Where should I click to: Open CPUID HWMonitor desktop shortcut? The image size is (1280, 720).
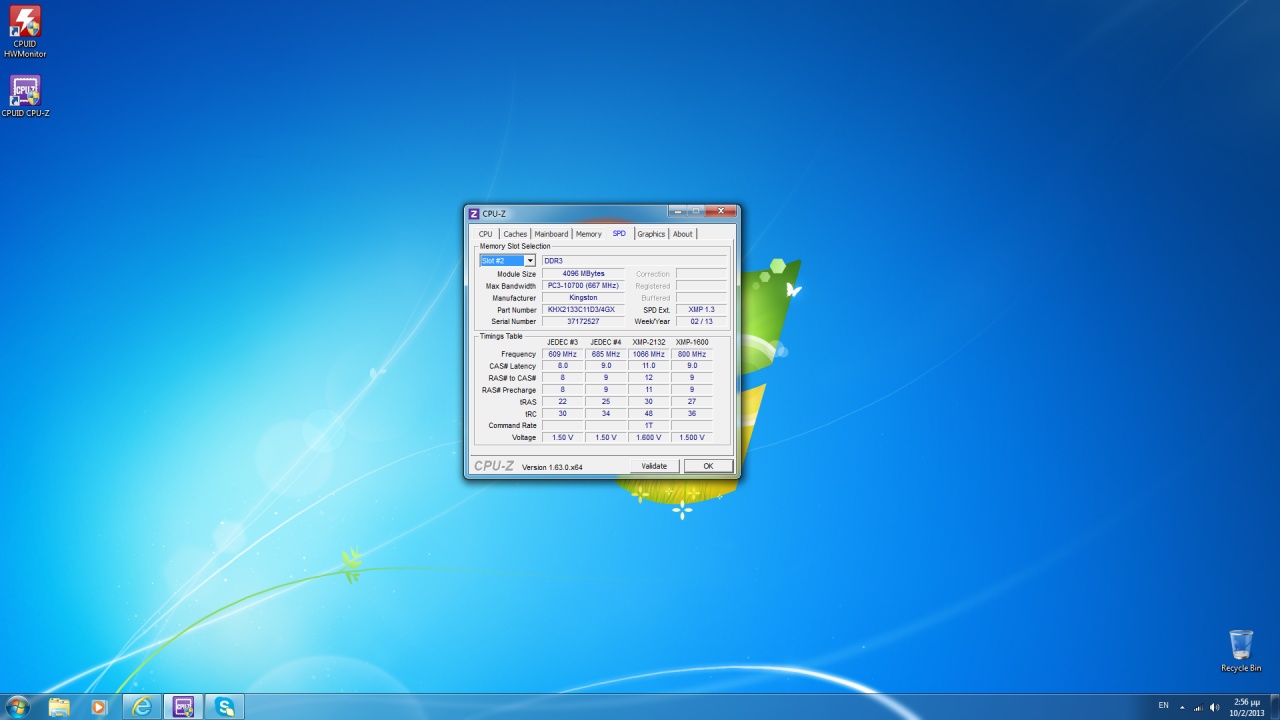click(x=25, y=31)
